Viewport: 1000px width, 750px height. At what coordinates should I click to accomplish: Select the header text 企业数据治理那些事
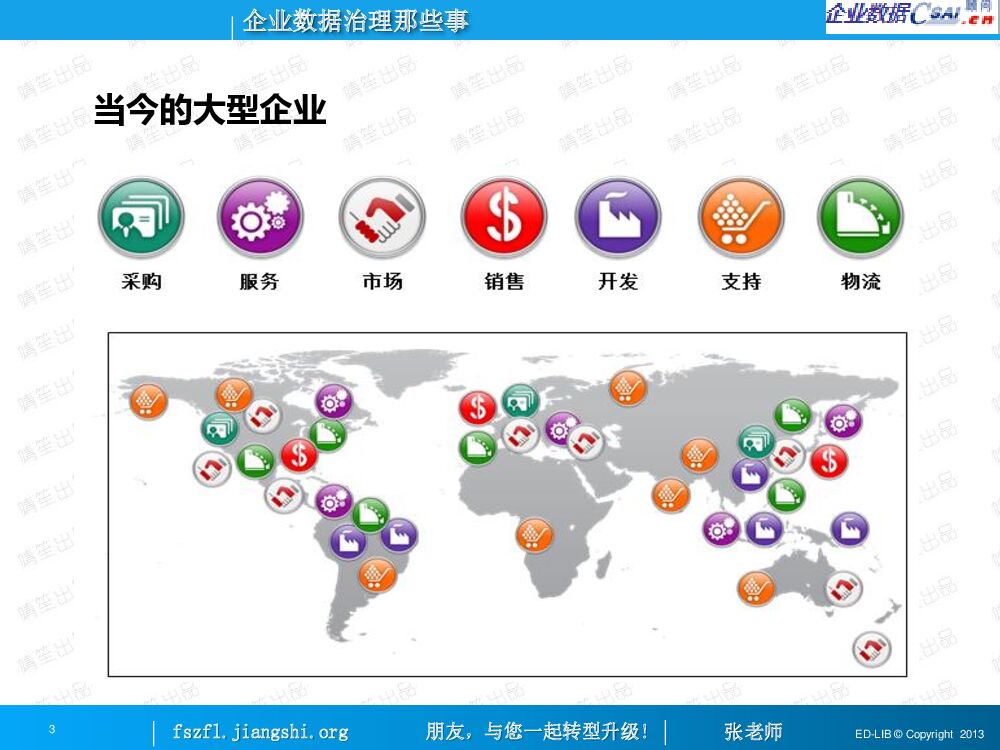coord(356,21)
